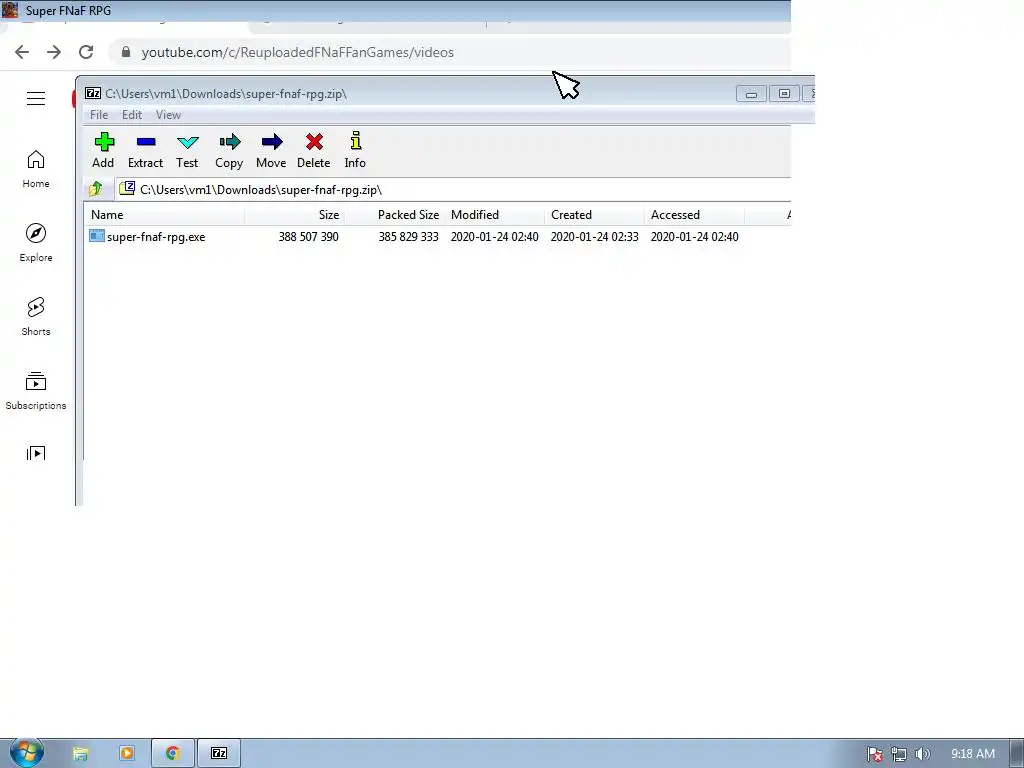The height and width of the screenshot is (768, 1024).
Task: Click the site lock icon in address bar
Action: click(126, 52)
